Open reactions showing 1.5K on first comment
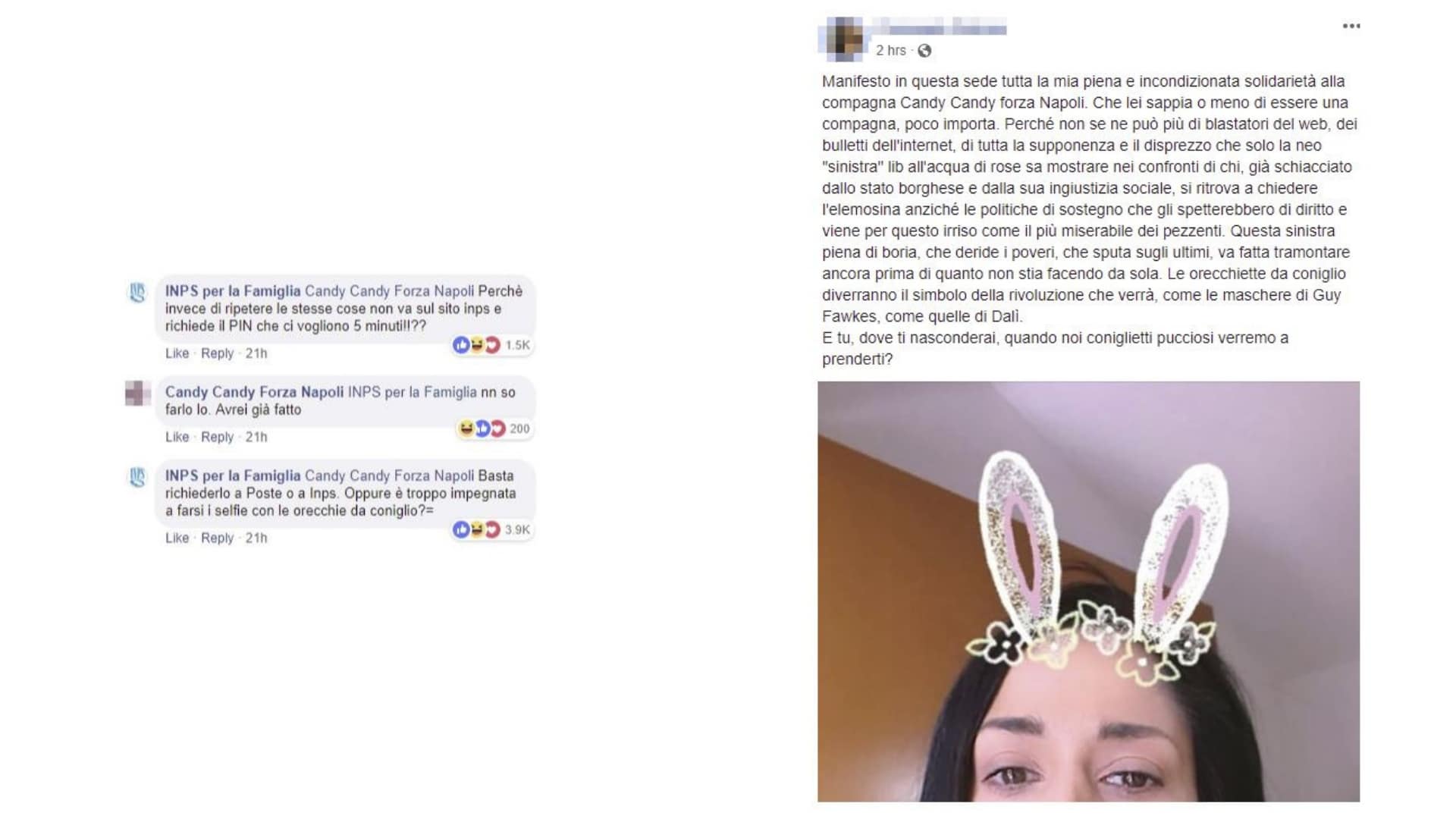The image size is (1456, 819). [x=492, y=345]
